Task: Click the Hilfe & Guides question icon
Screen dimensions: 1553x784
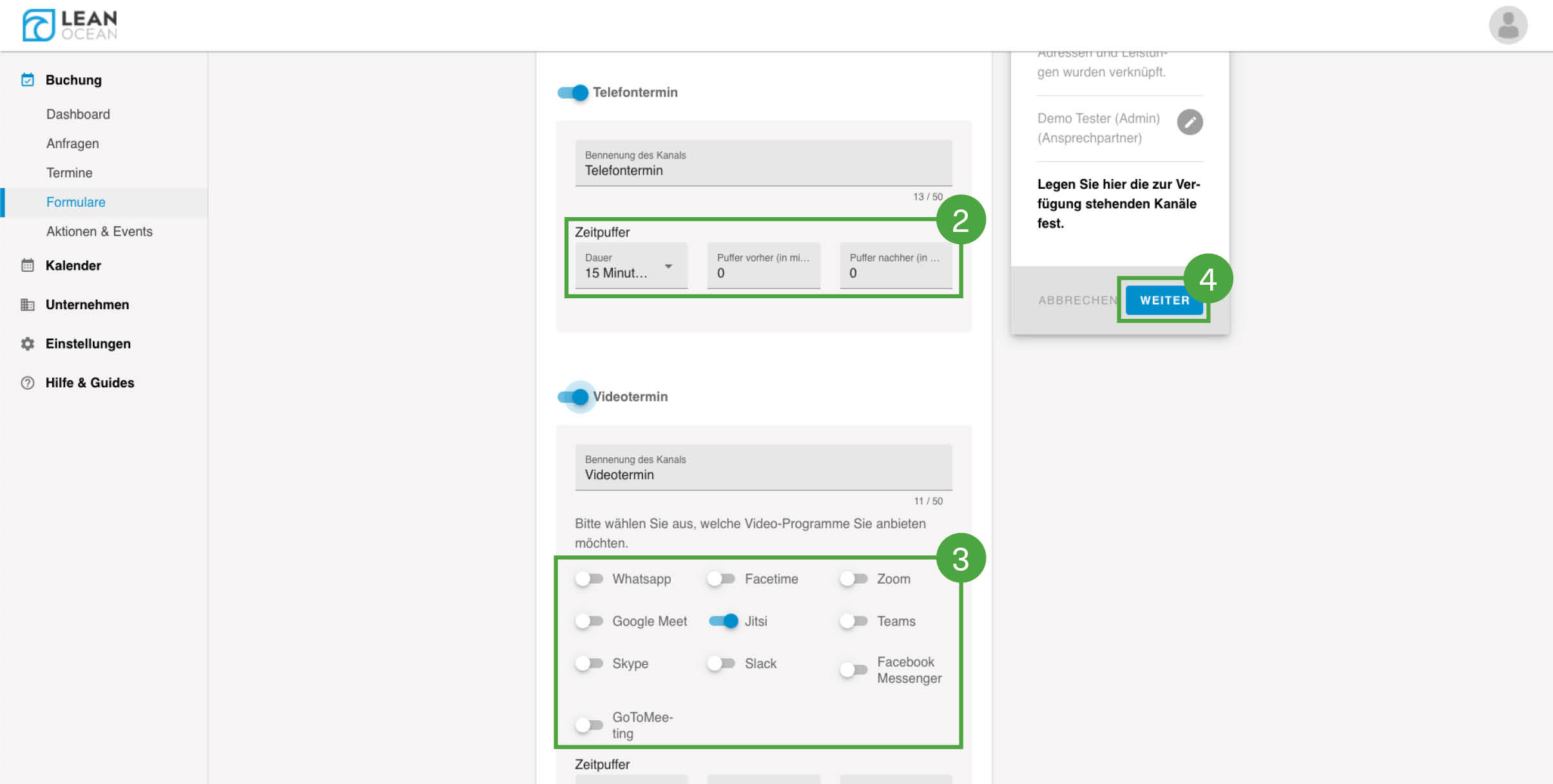Action: pos(28,383)
